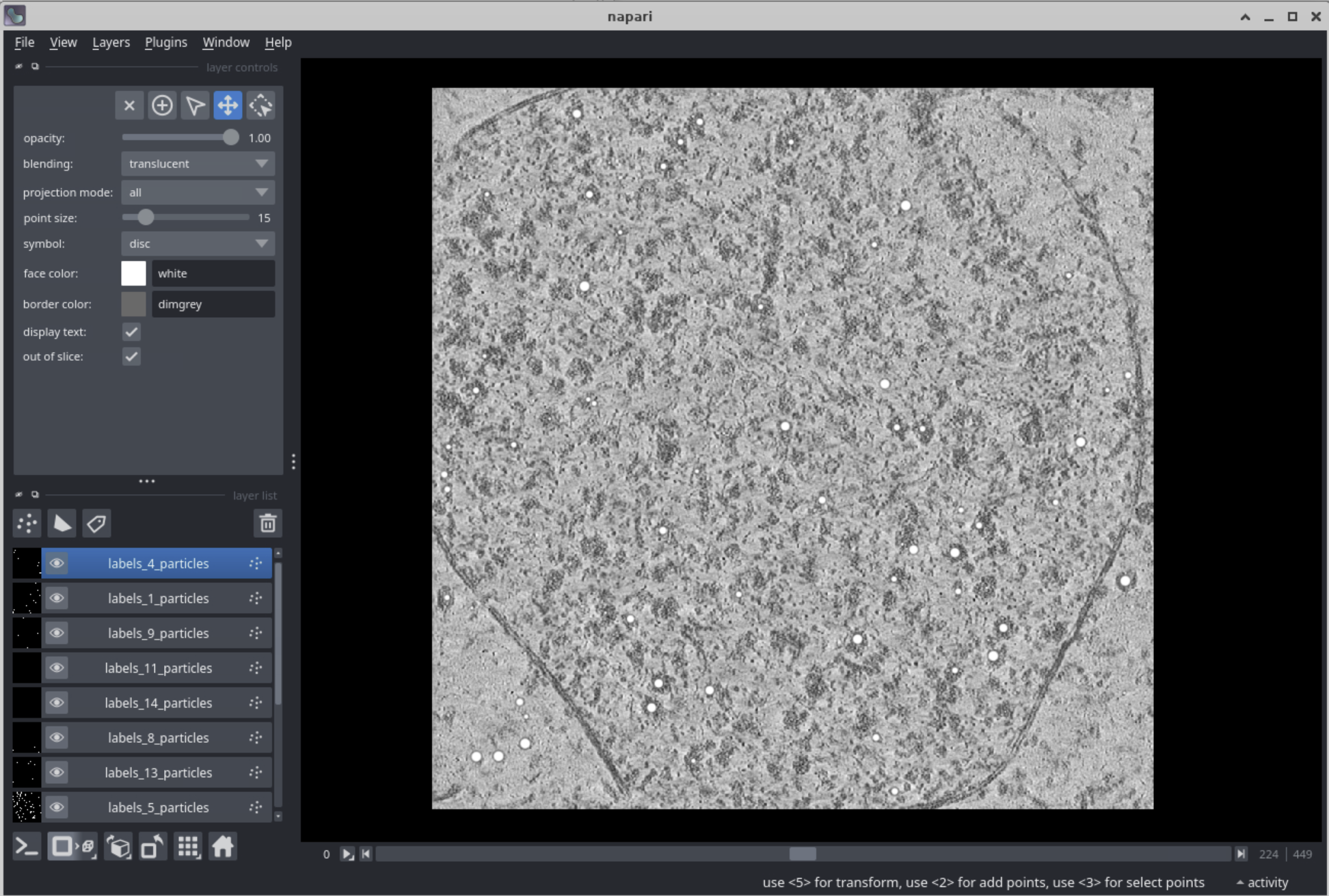The width and height of the screenshot is (1329, 896).
Task: Toggle the out of slice checkbox
Action: click(131, 357)
